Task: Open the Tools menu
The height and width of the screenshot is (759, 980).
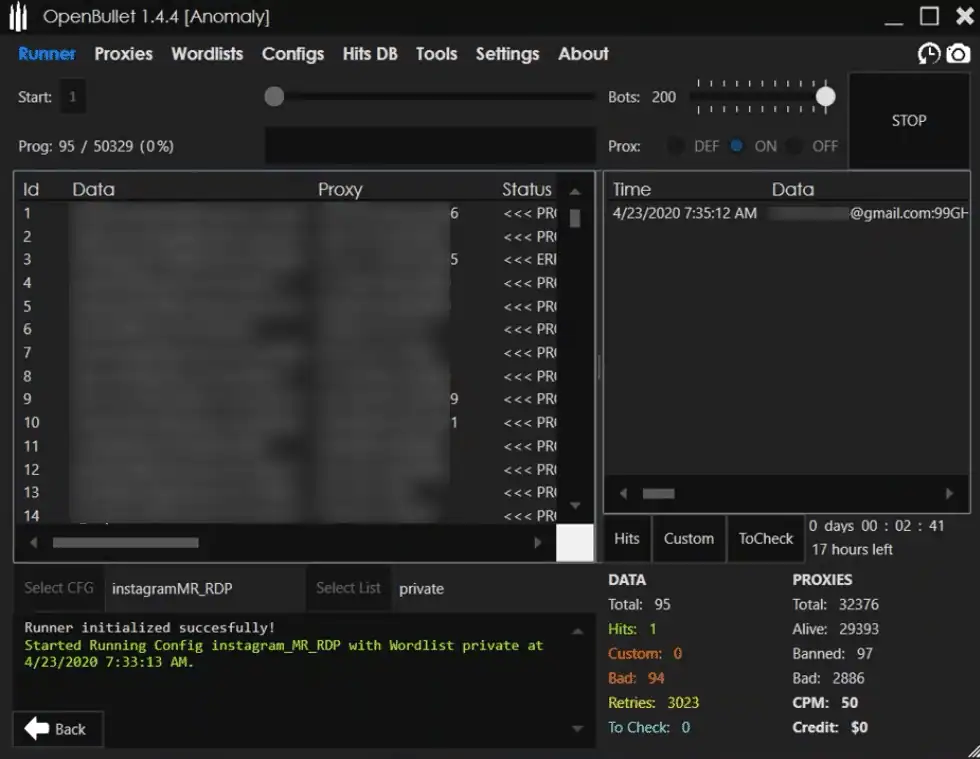Action: tap(436, 54)
